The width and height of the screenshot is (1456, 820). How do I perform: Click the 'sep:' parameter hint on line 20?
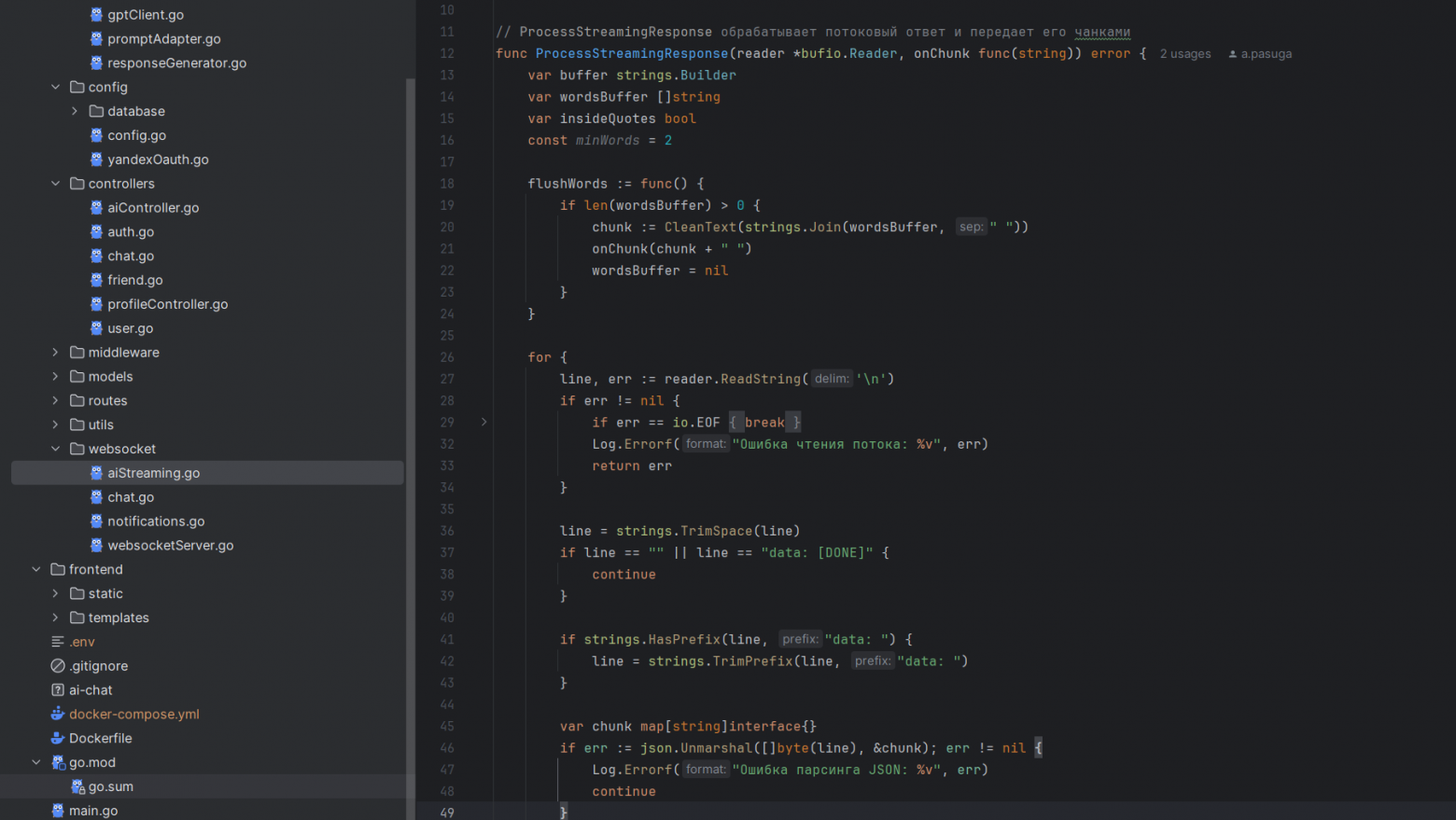click(971, 228)
